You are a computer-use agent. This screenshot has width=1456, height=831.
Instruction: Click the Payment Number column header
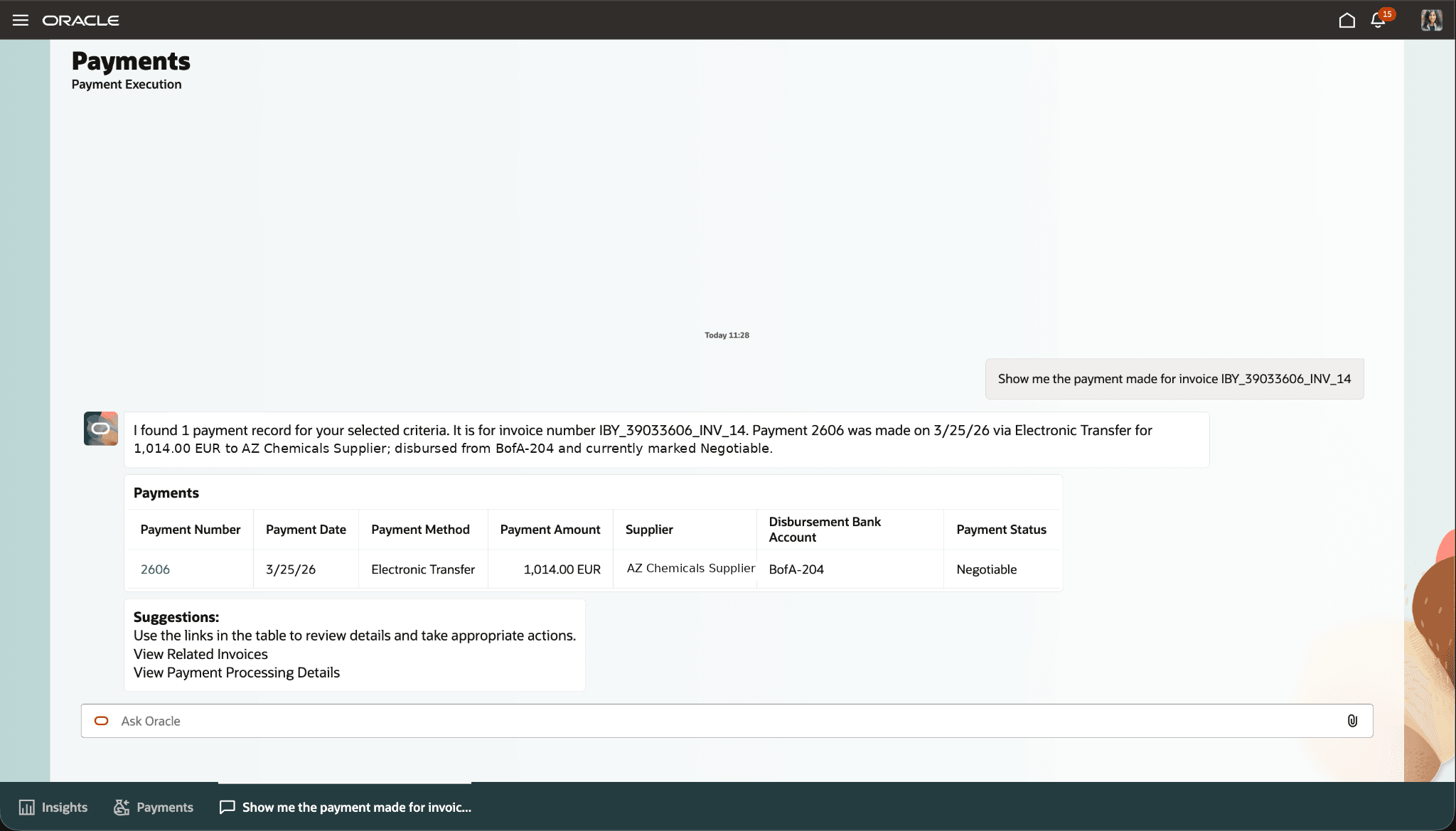click(x=191, y=530)
